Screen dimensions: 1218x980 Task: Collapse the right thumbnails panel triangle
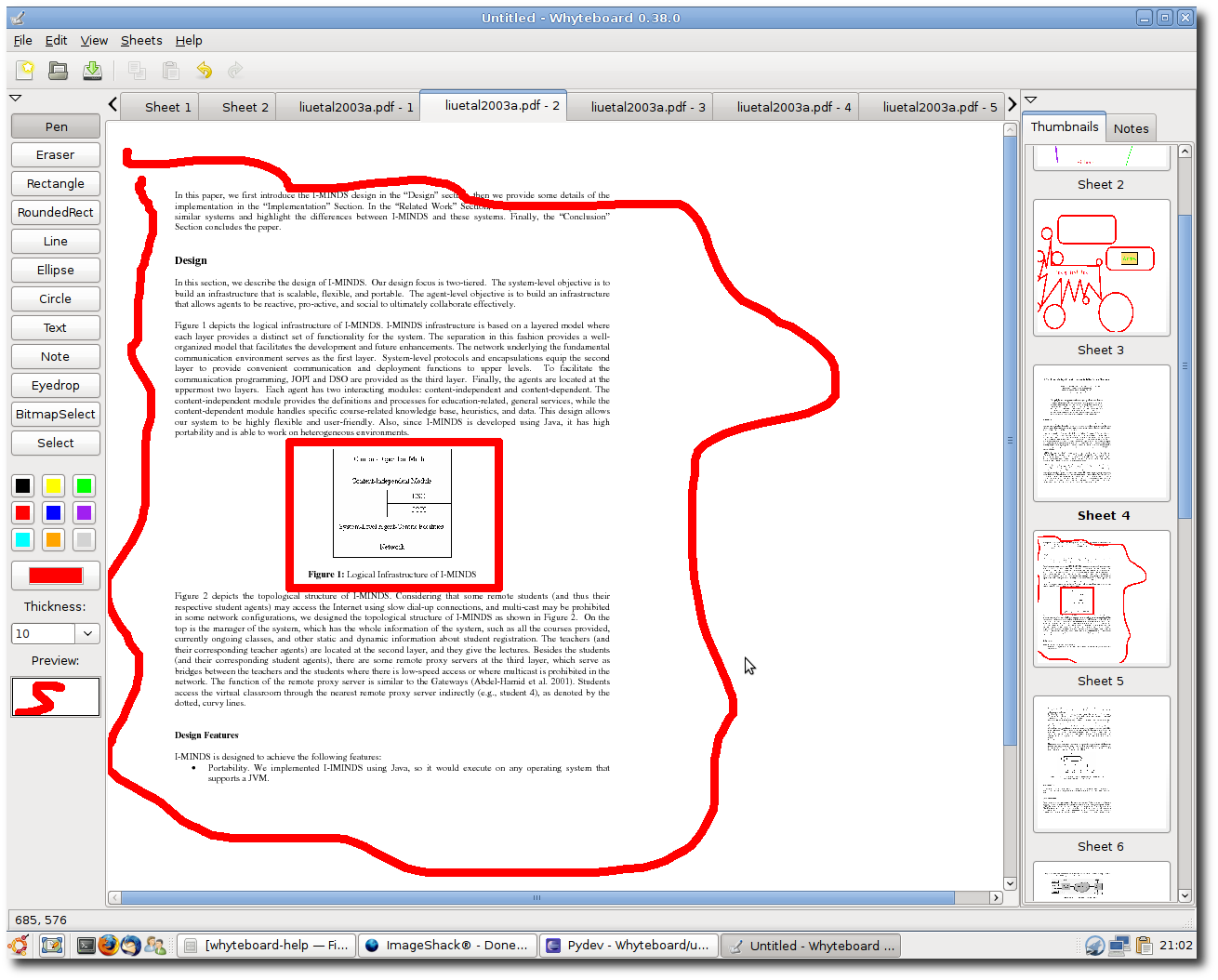pyautogui.click(x=1030, y=99)
